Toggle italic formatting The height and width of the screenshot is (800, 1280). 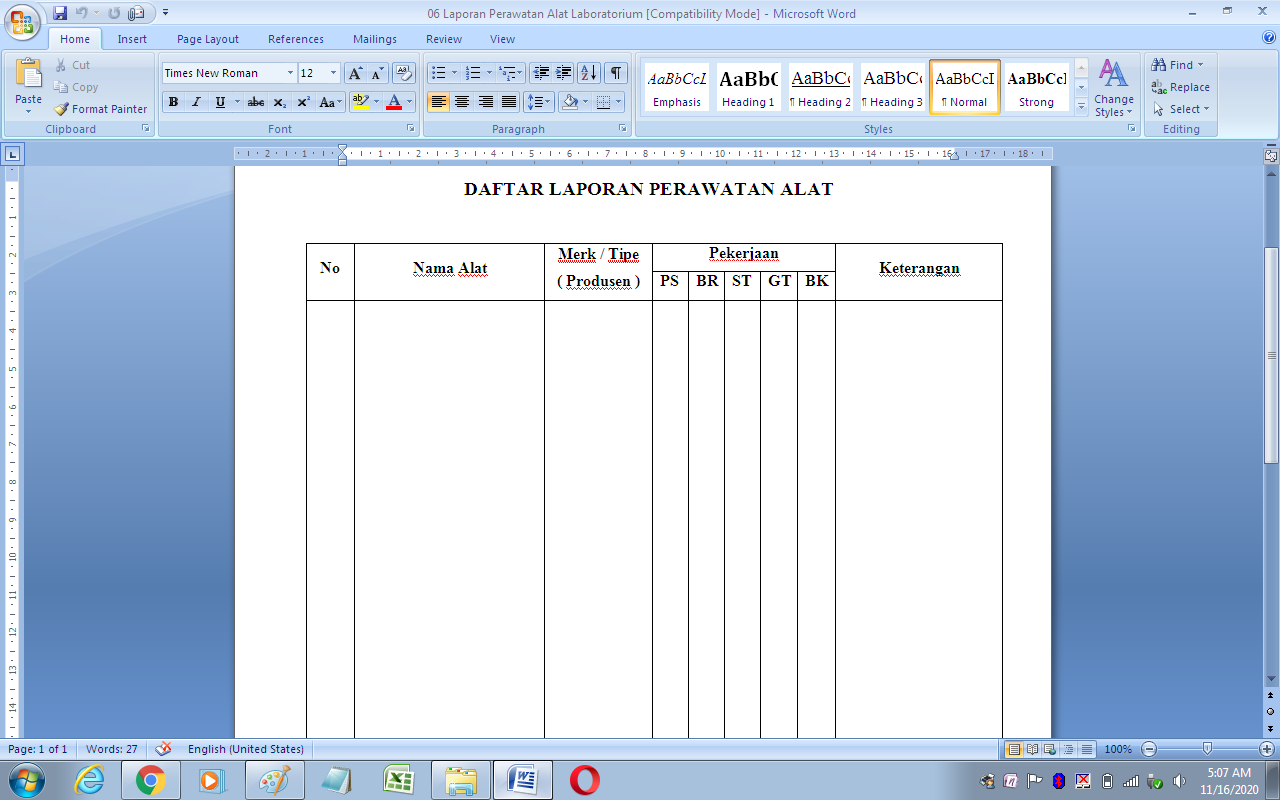(195, 101)
